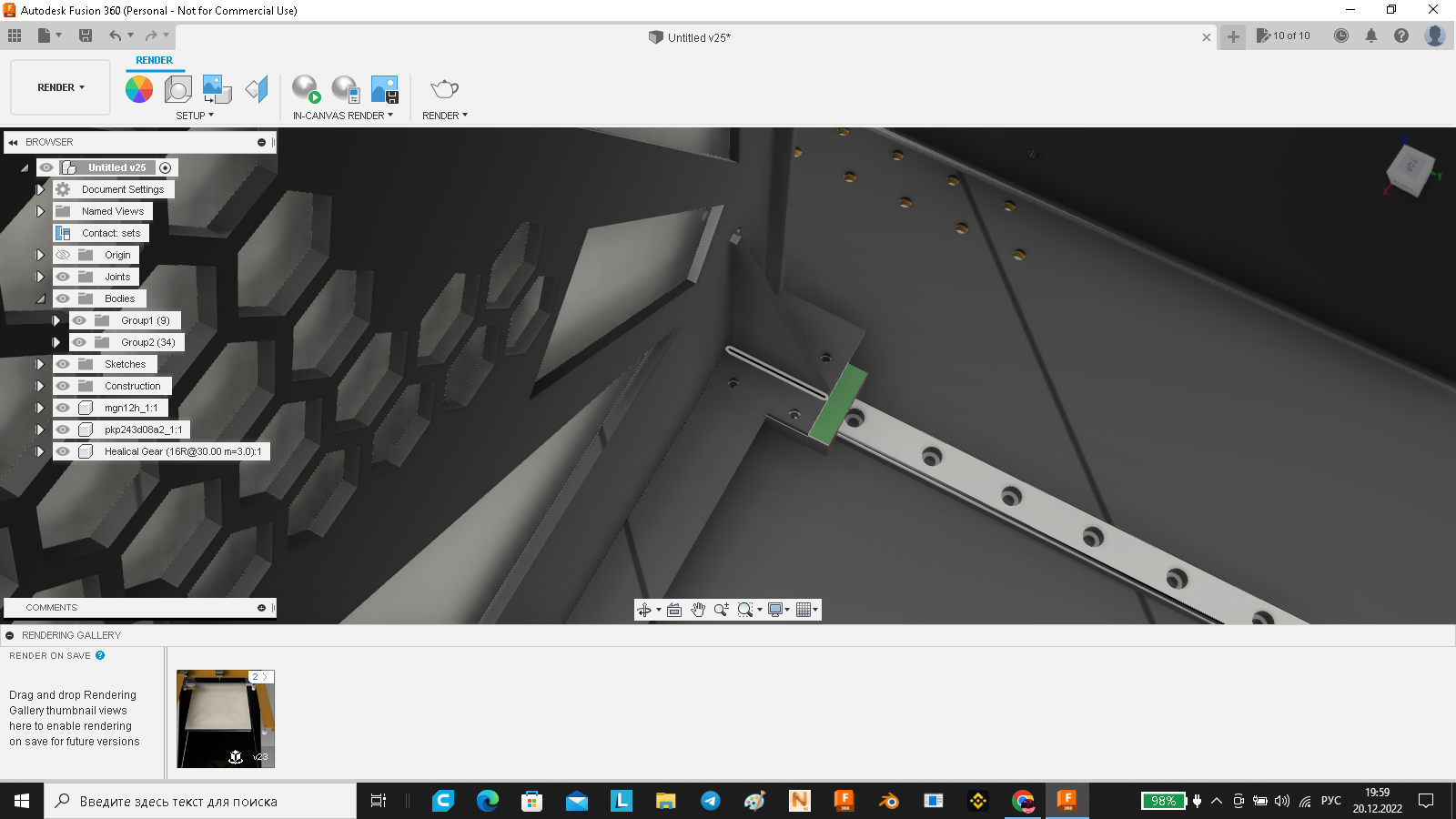Screen dimensions: 1456x819
Task: Expand the Sketches folder in browser
Action: 40,364
